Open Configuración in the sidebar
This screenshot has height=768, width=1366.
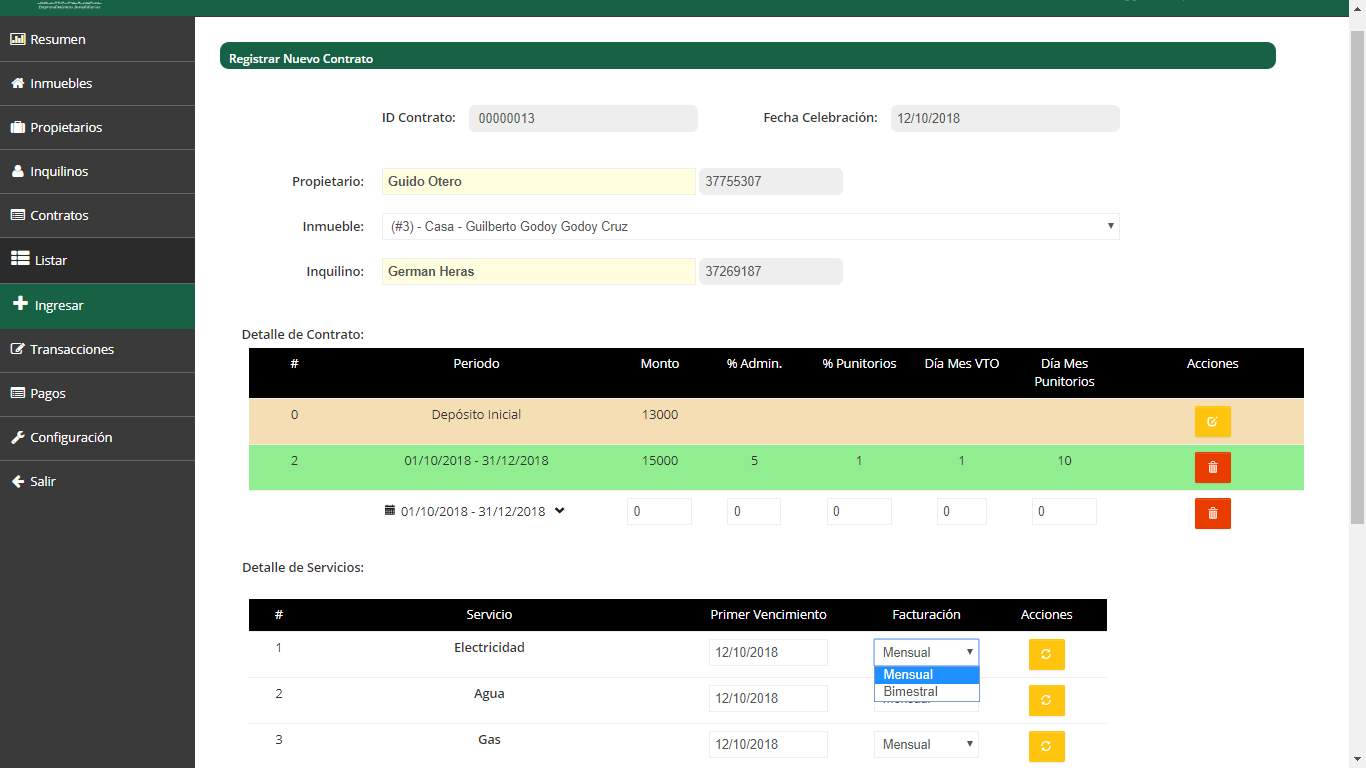pyautogui.click(x=71, y=438)
